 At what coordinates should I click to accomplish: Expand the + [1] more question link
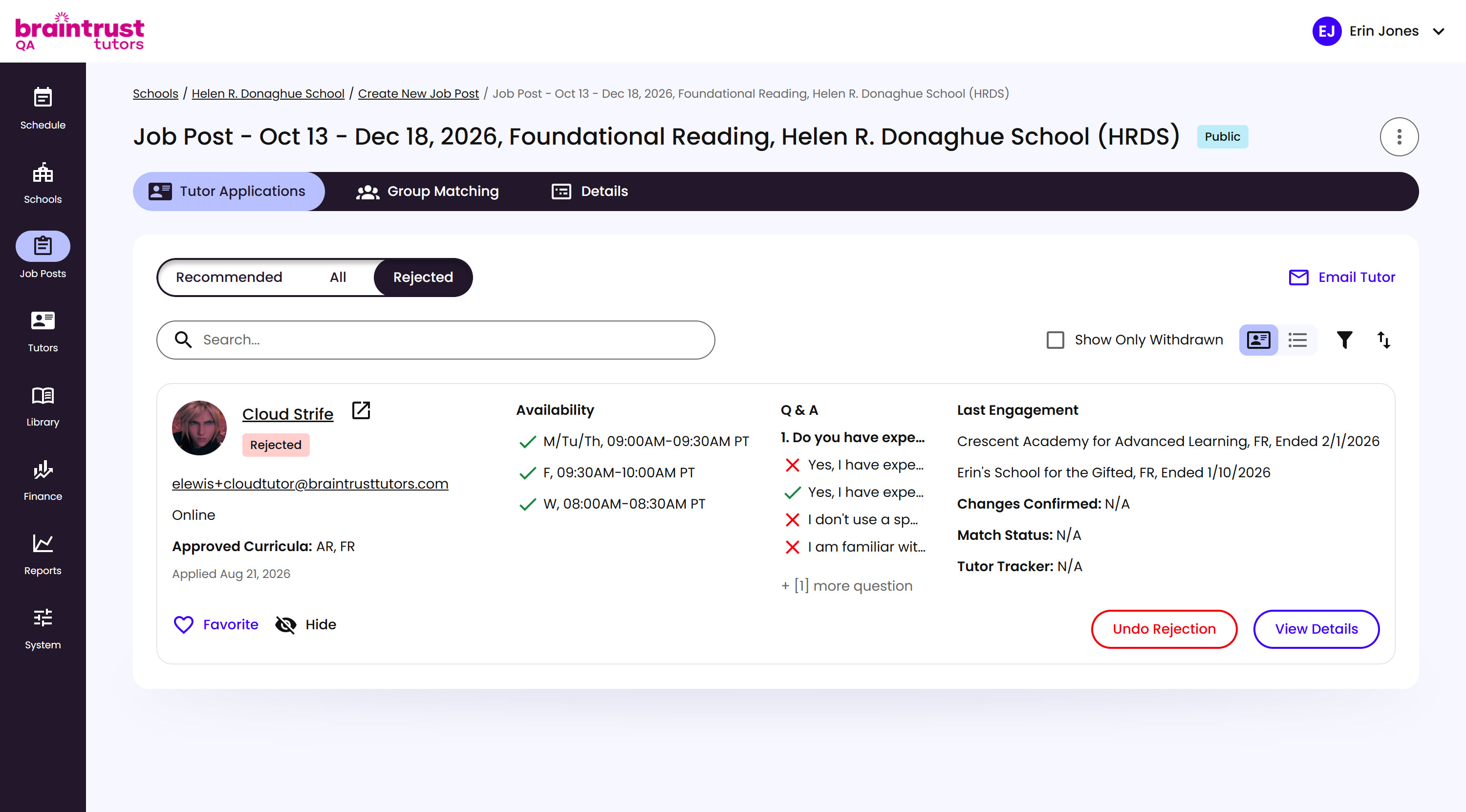[x=846, y=585]
